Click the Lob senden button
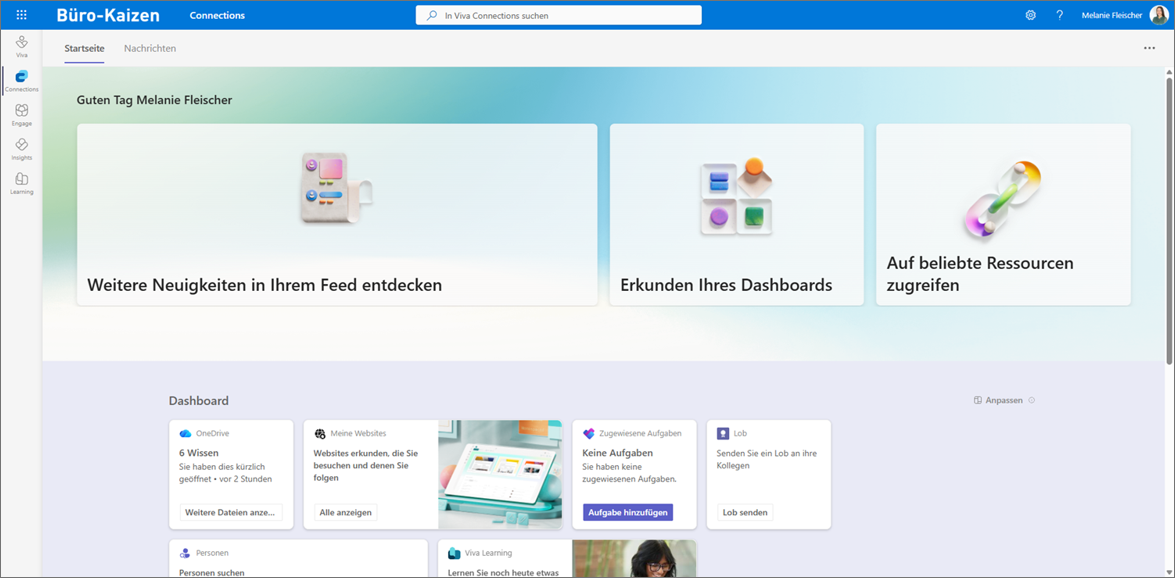This screenshot has height=578, width=1175. pos(745,512)
